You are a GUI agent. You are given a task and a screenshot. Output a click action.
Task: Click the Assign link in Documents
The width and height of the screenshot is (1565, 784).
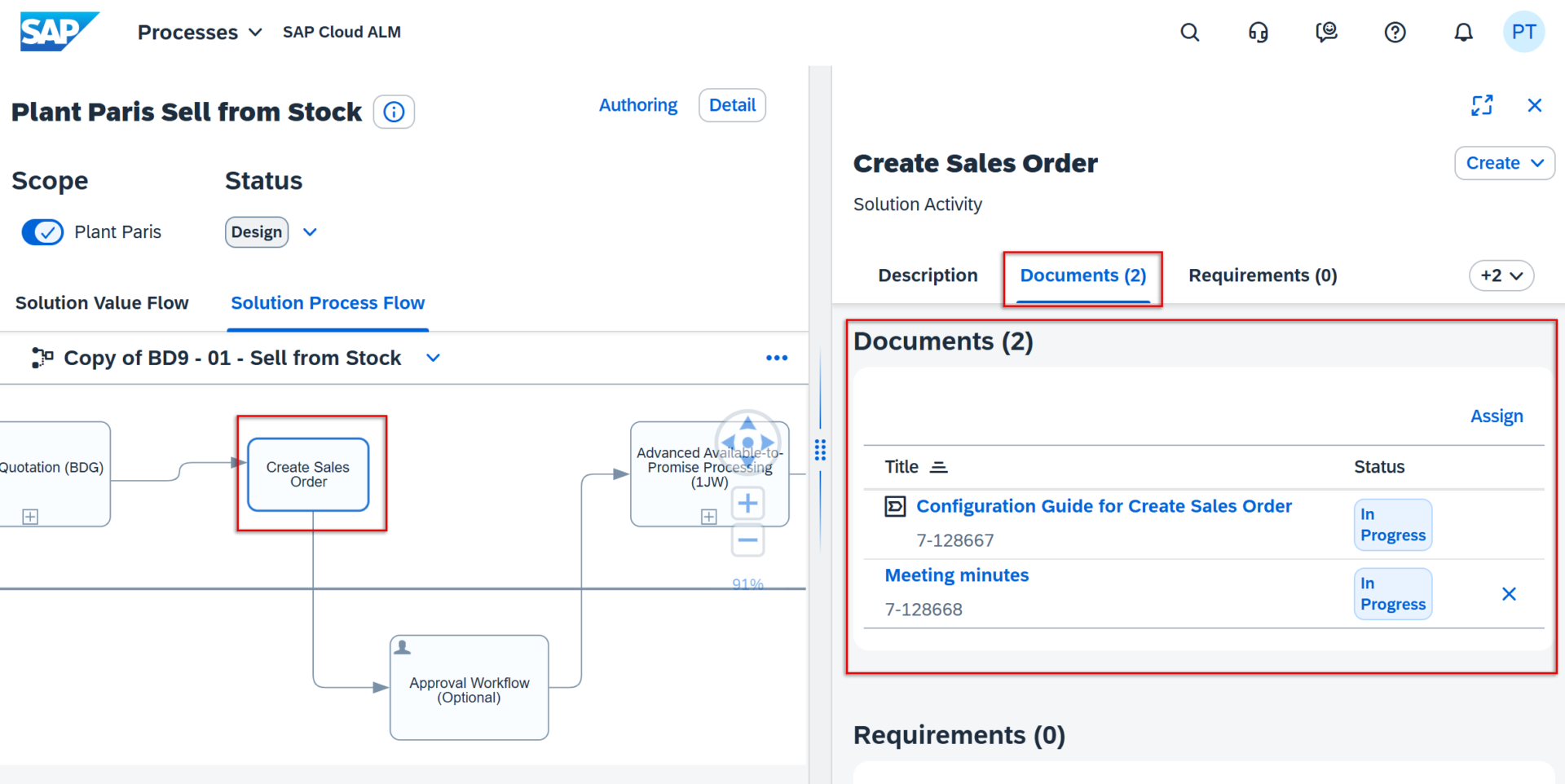click(x=1496, y=416)
